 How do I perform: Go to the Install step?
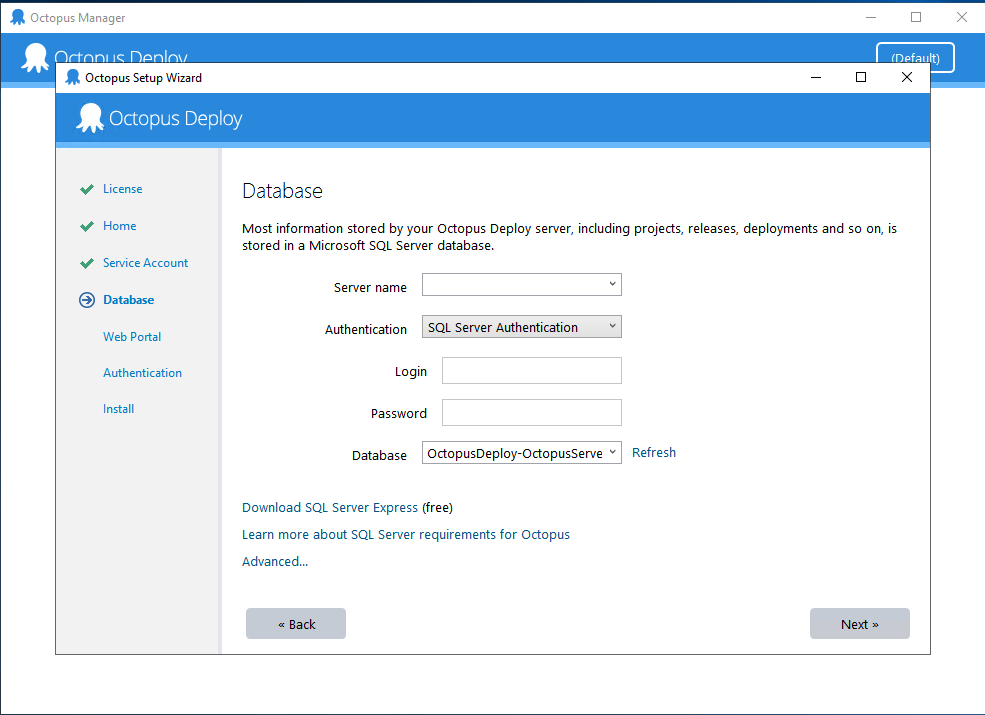118,409
